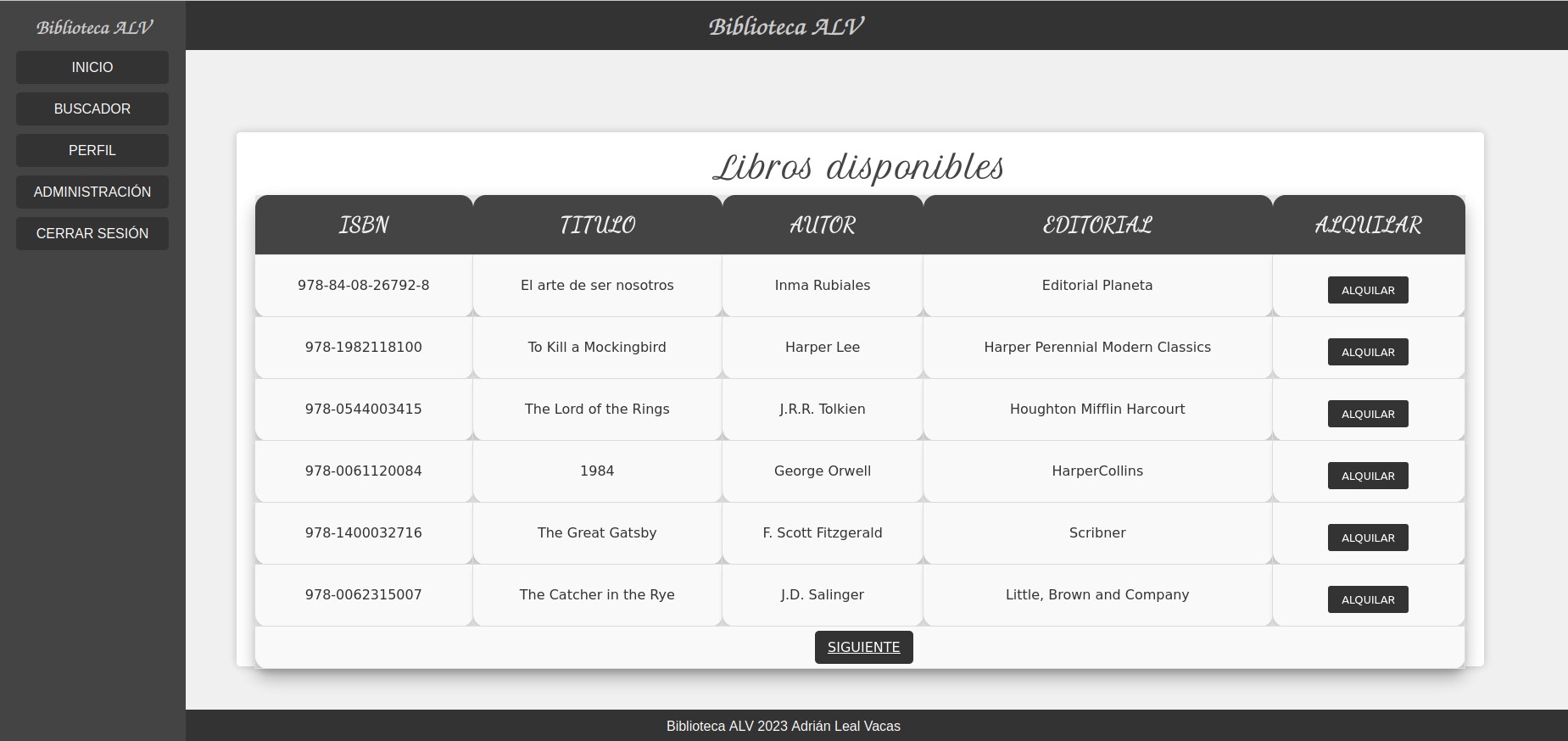Go to next page with SIGUIENTE

[863, 647]
